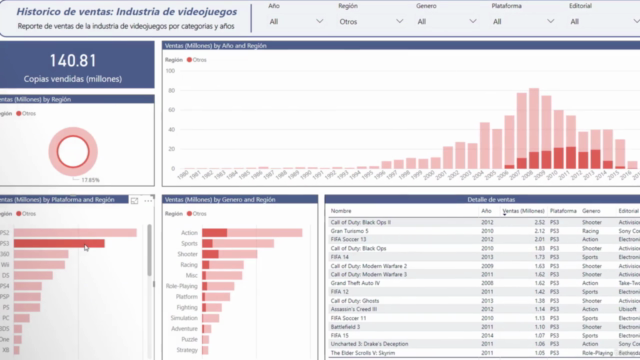The image size is (640, 360).
Task: Click the 2.52 sales value cell
Action: tap(540, 222)
